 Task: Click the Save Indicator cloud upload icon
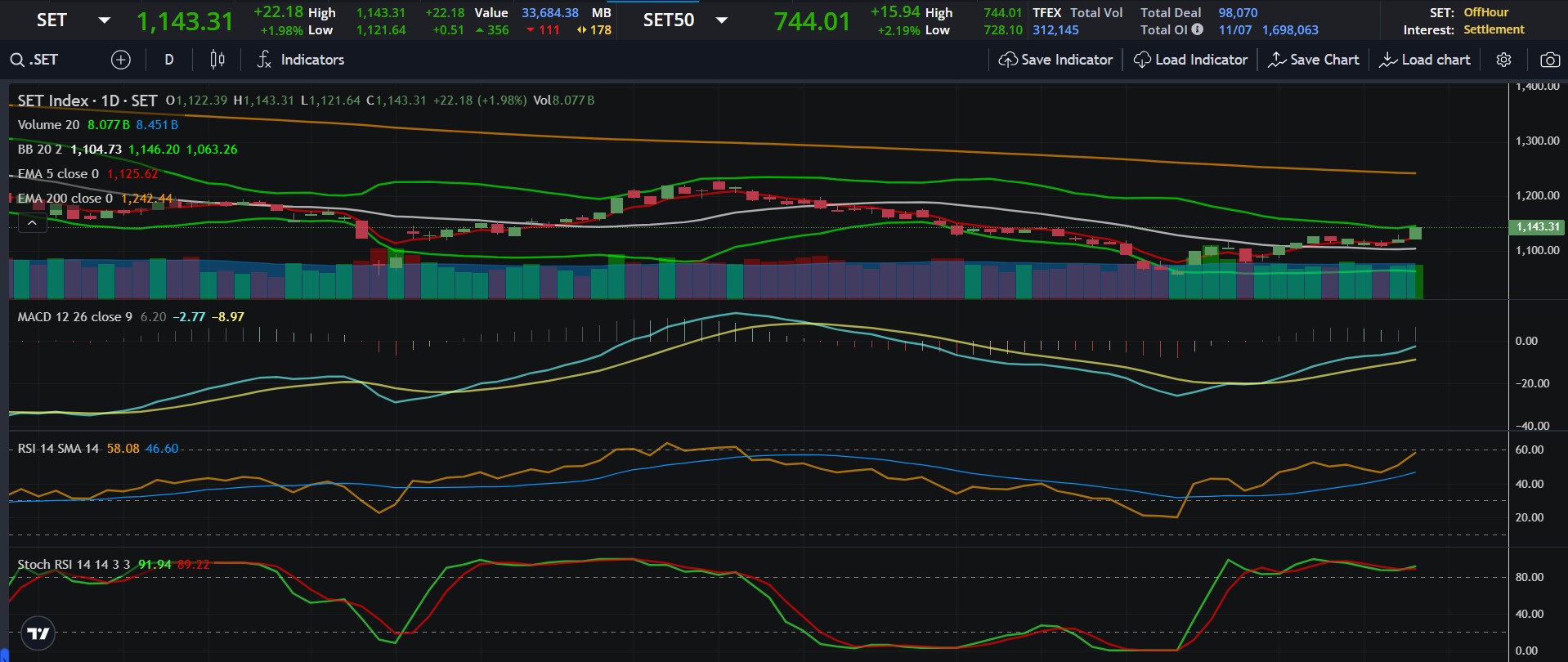pos(1008,60)
